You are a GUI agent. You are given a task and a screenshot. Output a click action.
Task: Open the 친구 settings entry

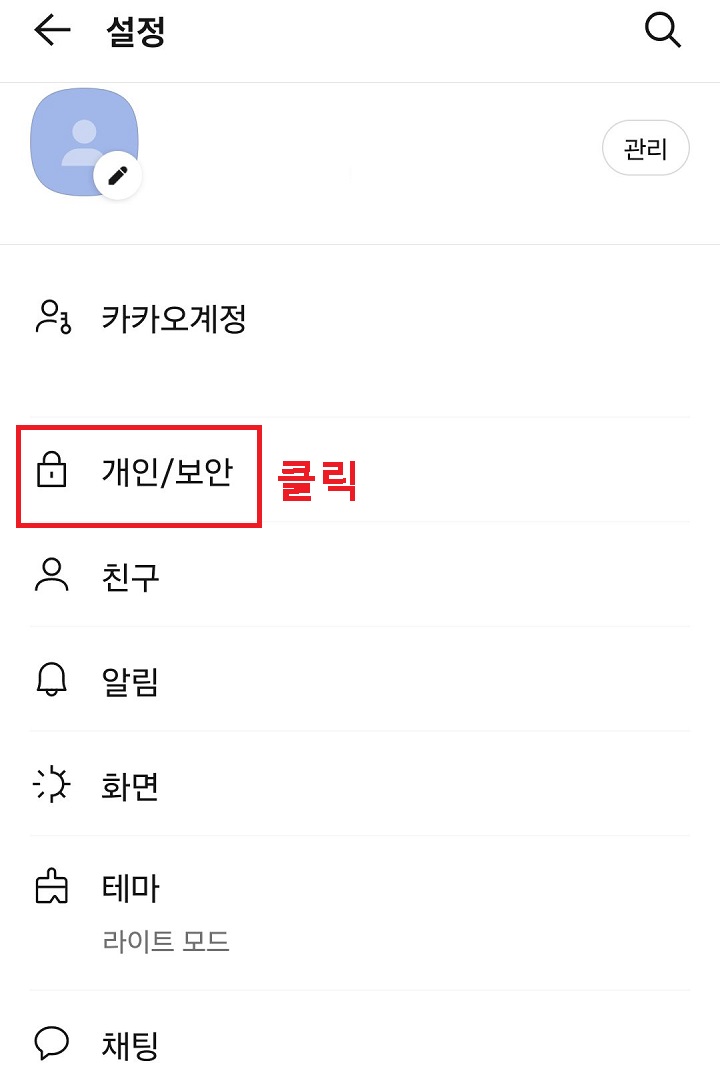pyautogui.click(x=132, y=575)
